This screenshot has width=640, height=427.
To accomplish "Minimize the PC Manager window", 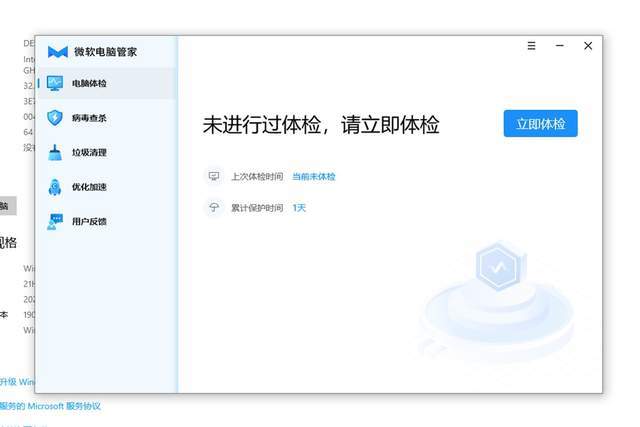I will [x=560, y=46].
